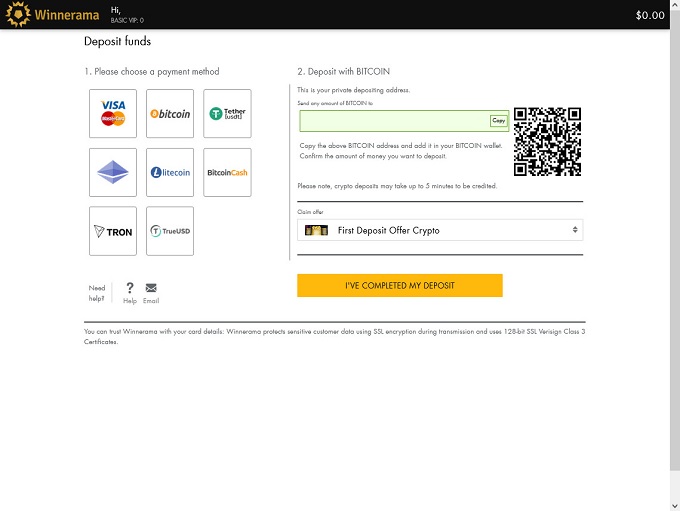Image resolution: width=680 pixels, height=511 pixels.
Task: Click the BASIC VIP level text
Action: click(127, 20)
